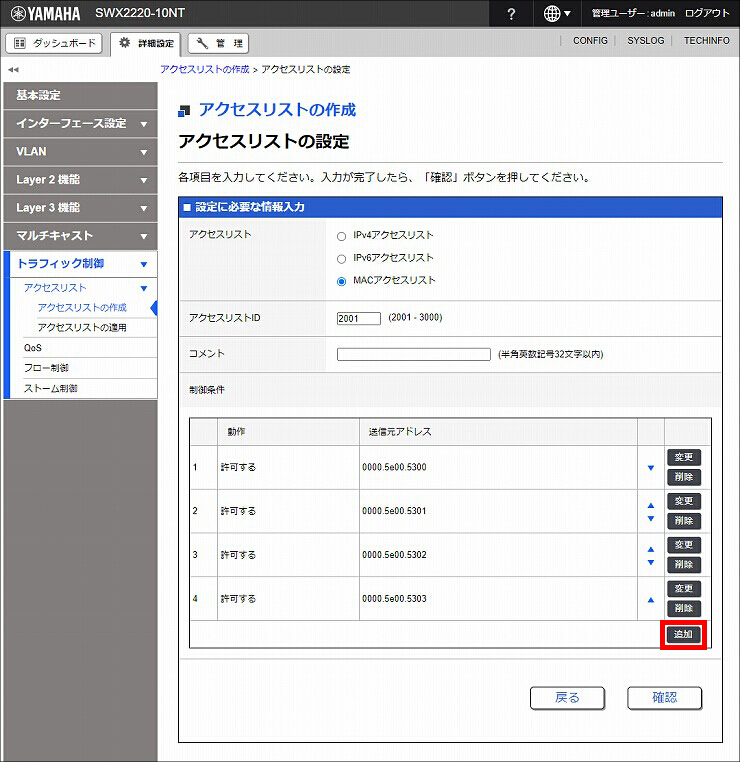Select IPv6アクセスリスト radio button

tap(342, 259)
